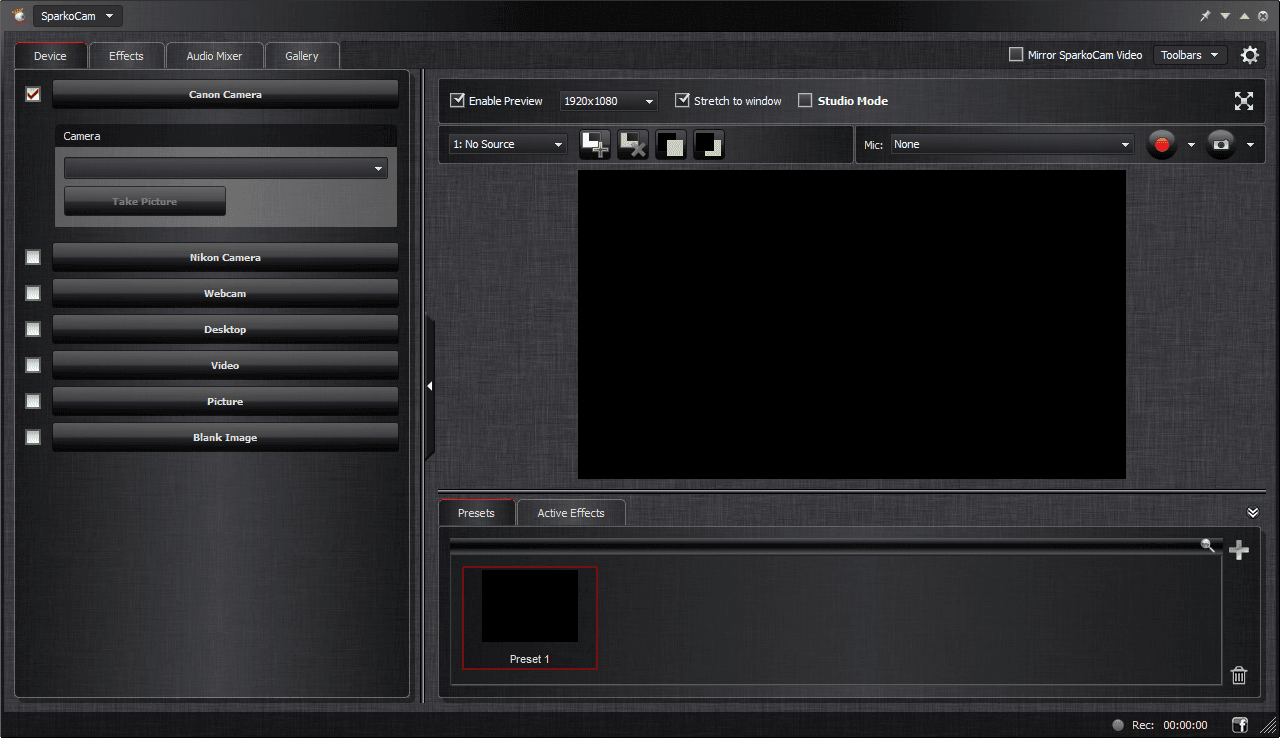Enable Studio Mode

click(805, 100)
